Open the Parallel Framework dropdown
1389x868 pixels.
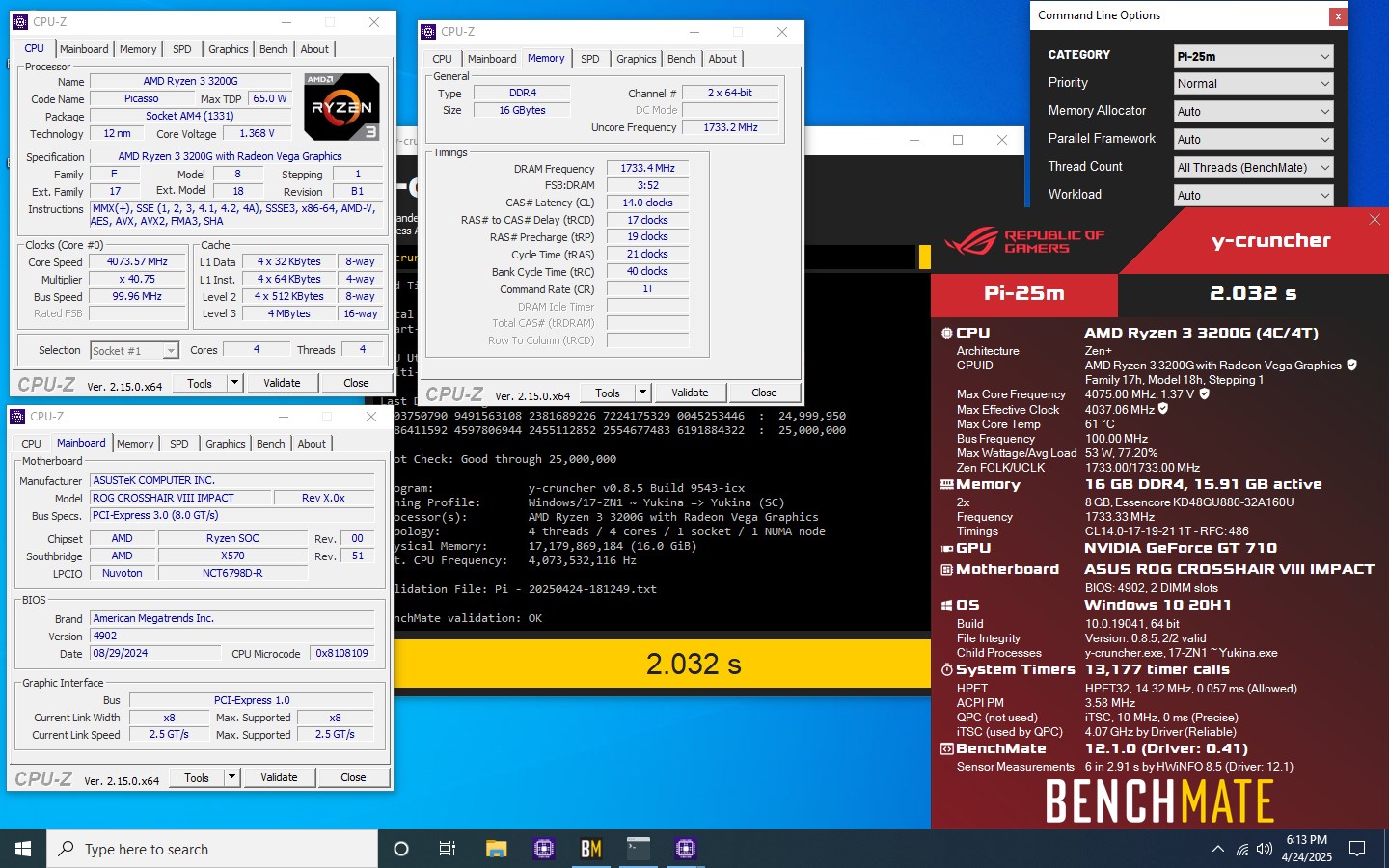1253,140
